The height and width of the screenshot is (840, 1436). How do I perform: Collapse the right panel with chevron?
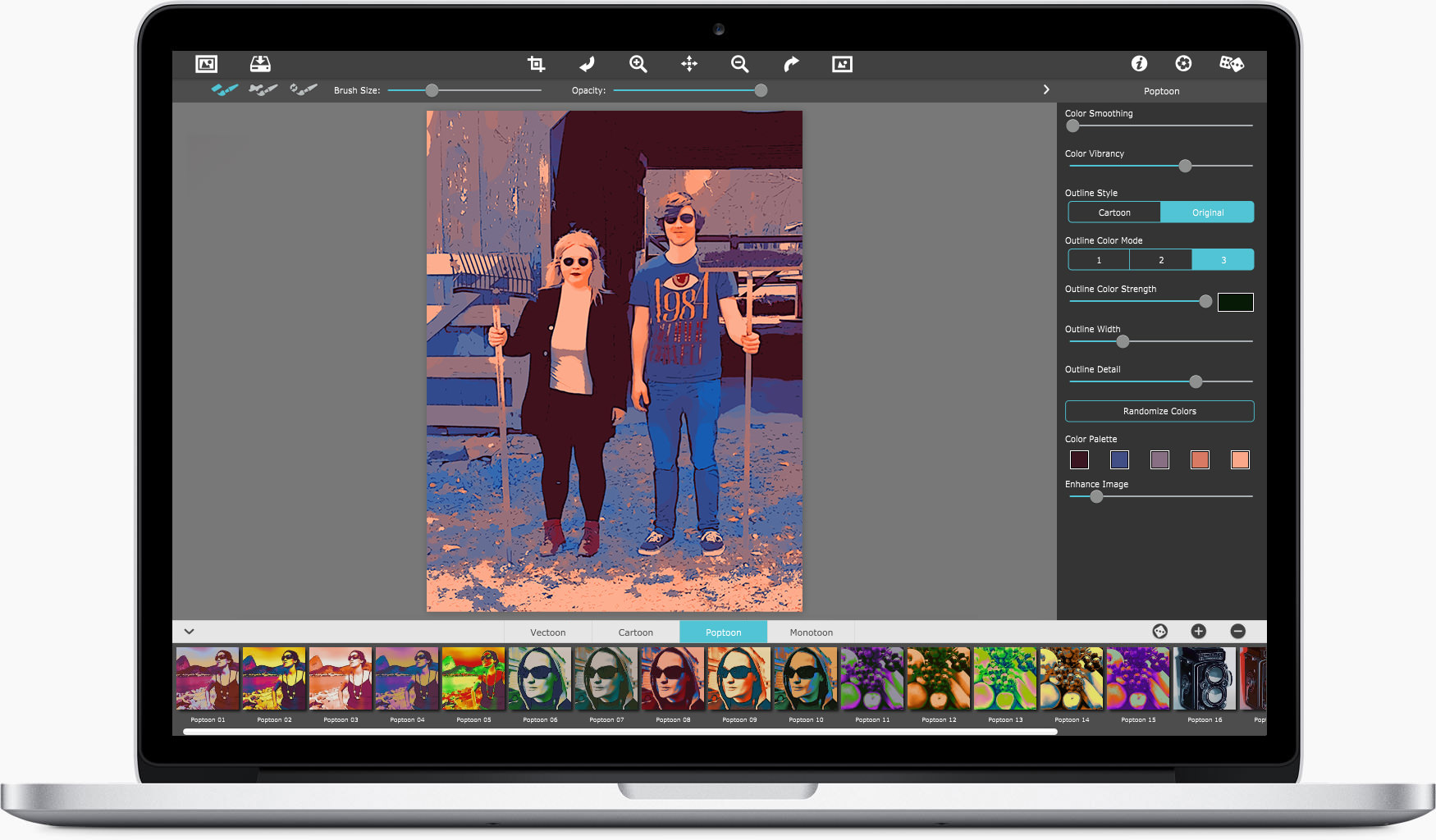pos(1046,89)
